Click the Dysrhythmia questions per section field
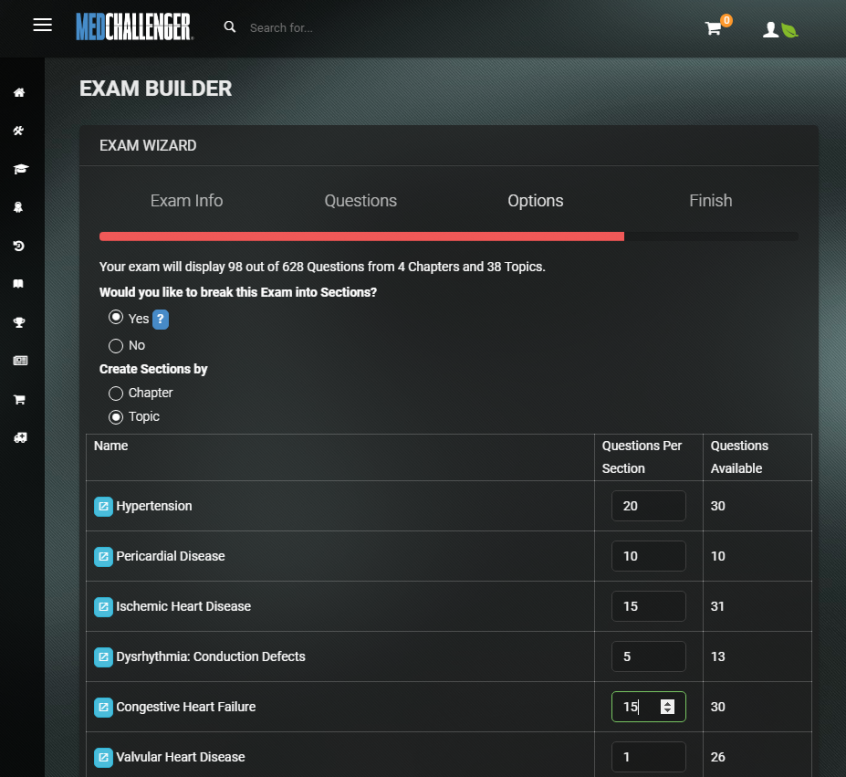Viewport: 846px width, 777px height. pos(649,657)
